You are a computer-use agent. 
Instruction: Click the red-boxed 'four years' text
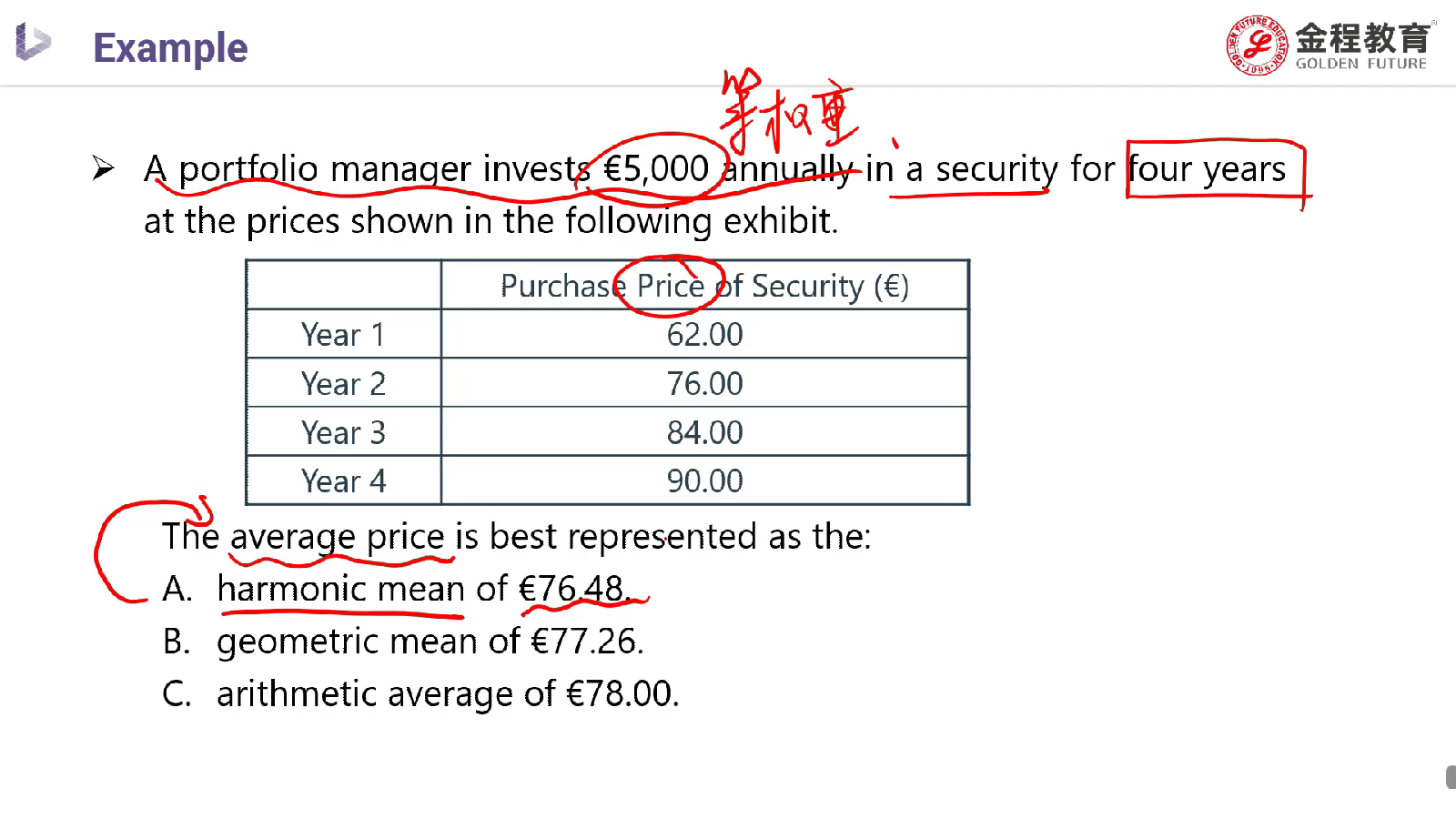pyautogui.click(x=1208, y=169)
